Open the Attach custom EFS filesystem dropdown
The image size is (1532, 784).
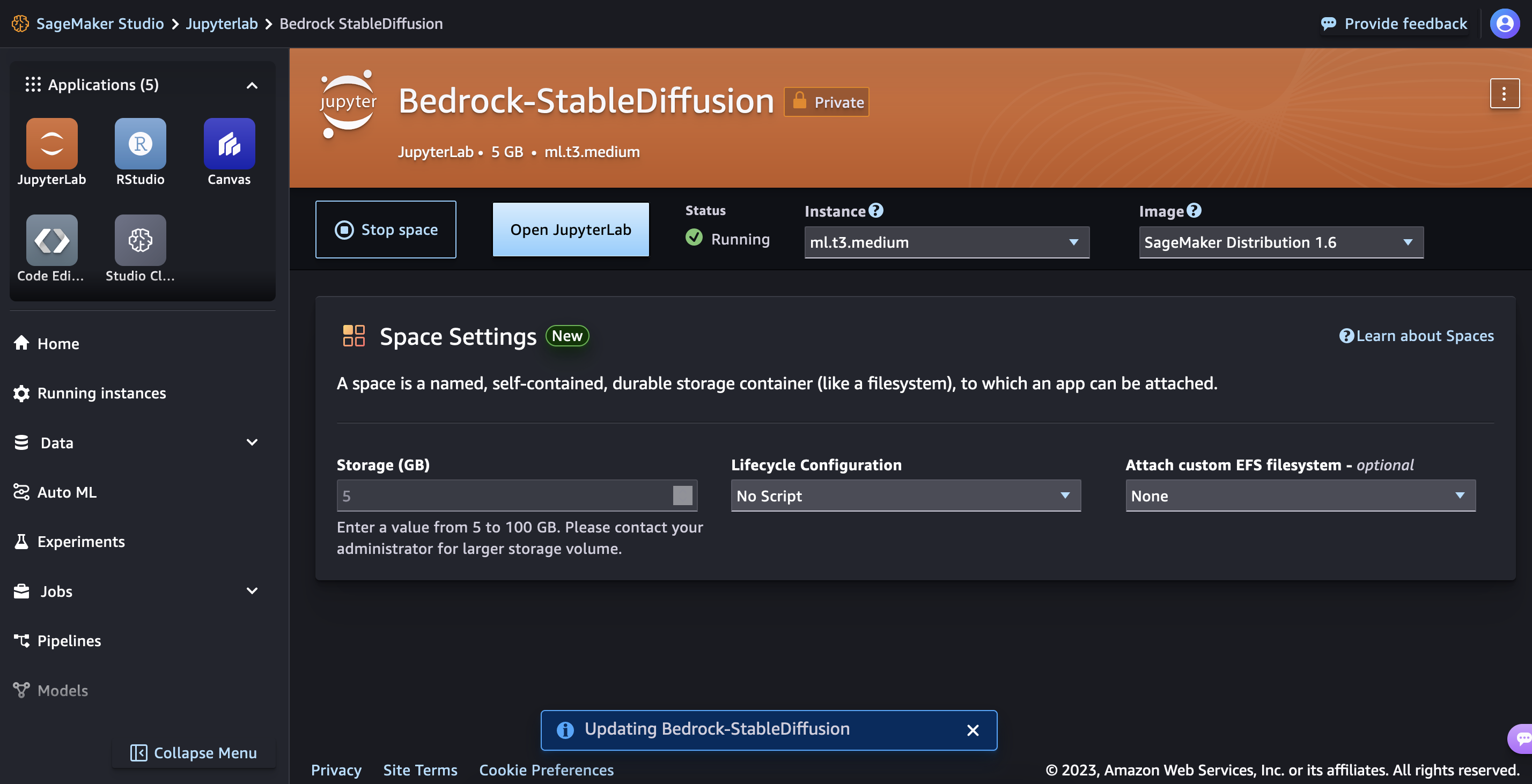(x=1301, y=495)
